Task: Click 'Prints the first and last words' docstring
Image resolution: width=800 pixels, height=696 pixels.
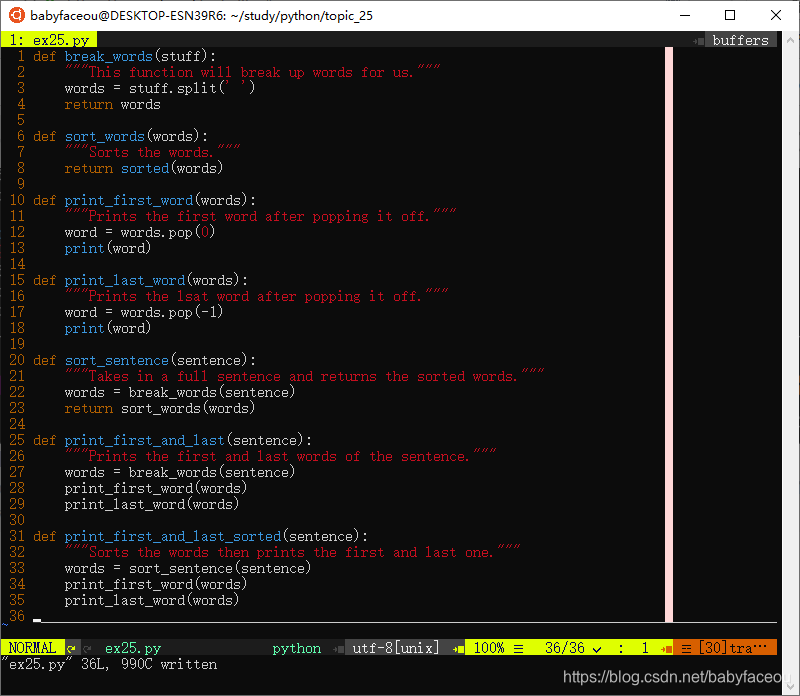Action: [281, 456]
